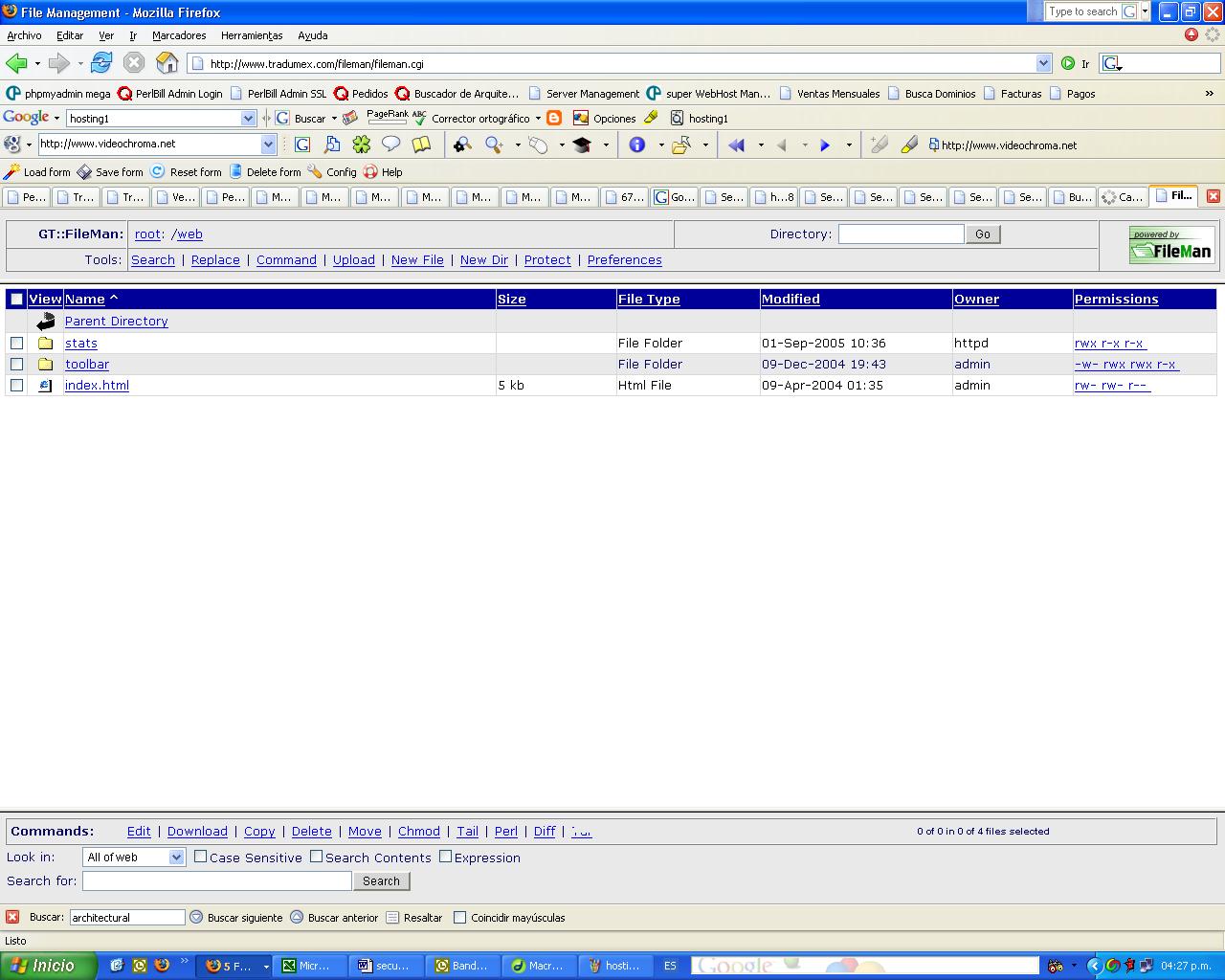Click the Upload tool link
Screen dimensions: 1225x980
[x=354, y=260]
